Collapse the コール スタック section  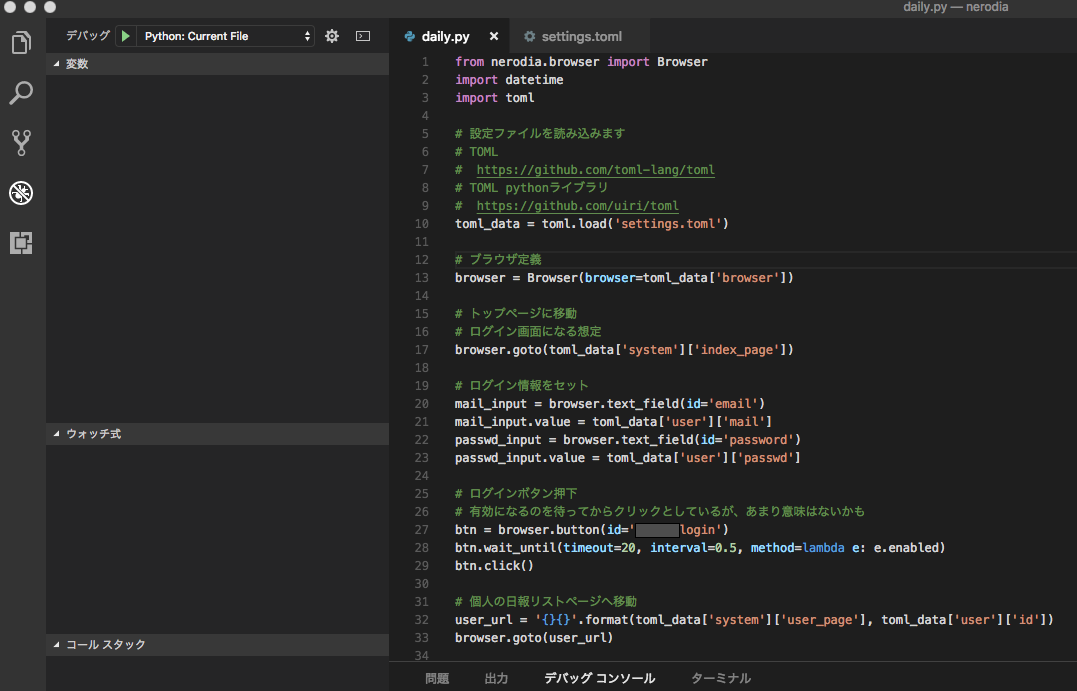pyautogui.click(x=105, y=645)
